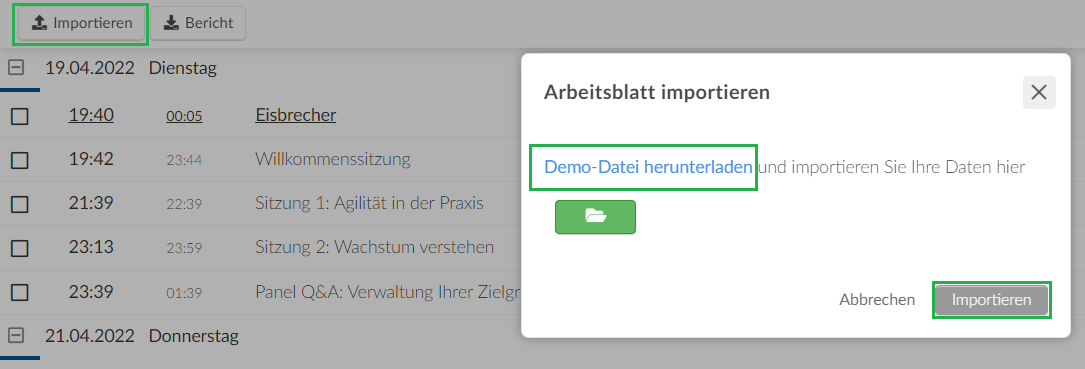This screenshot has width=1085, height=369.
Task: Toggle checkbox for Sitzung 2 Wachstum verstehen
Action: (19, 248)
